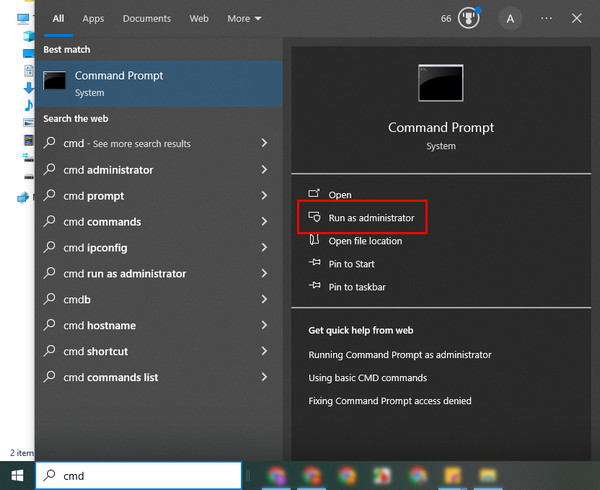Click Open file location in actions list
This screenshot has width=600, height=490.
[365, 241]
